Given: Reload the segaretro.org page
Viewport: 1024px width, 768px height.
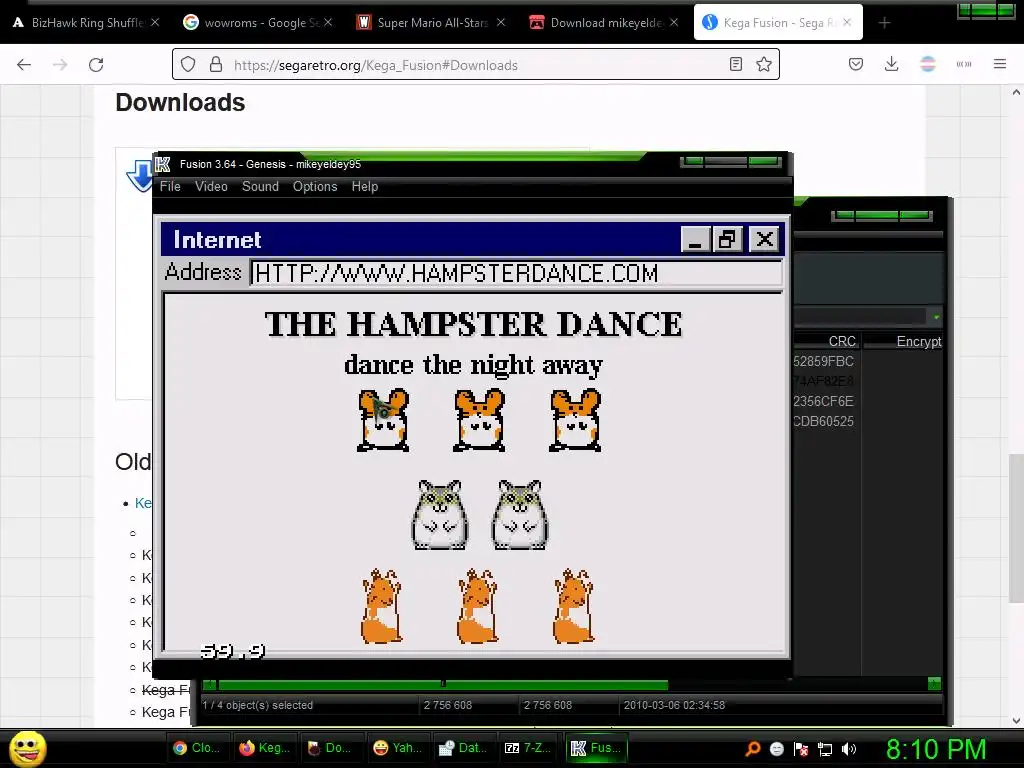Looking at the screenshot, I should click(x=96, y=65).
